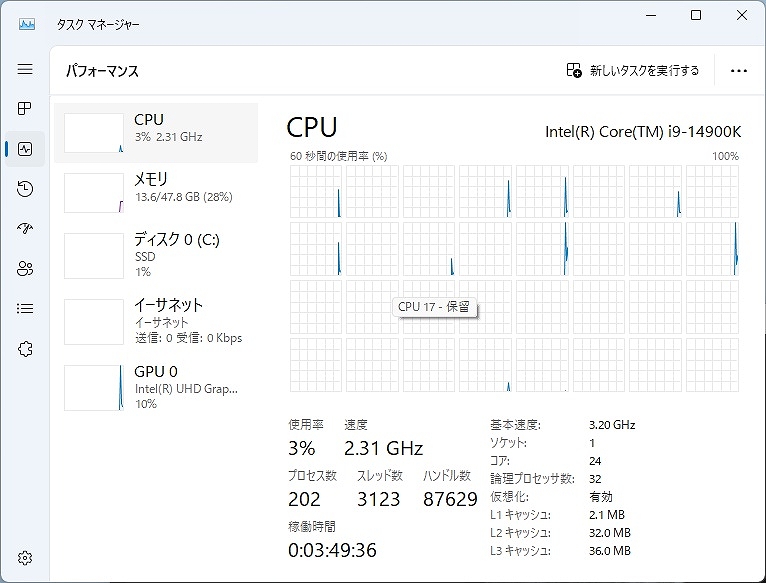Click the top-right logical processor graph
766x583 pixels.
point(711,191)
